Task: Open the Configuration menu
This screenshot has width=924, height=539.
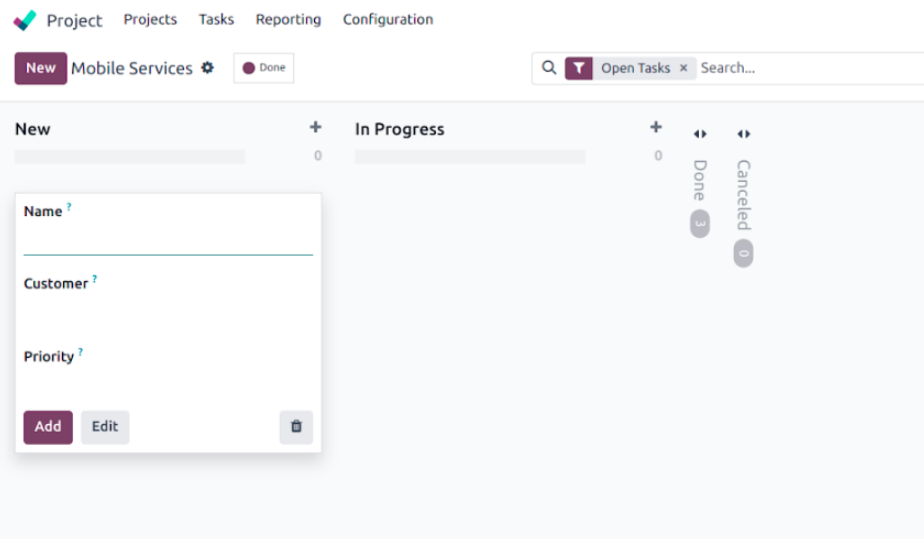Action: pyautogui.click(x=388, y=20)
